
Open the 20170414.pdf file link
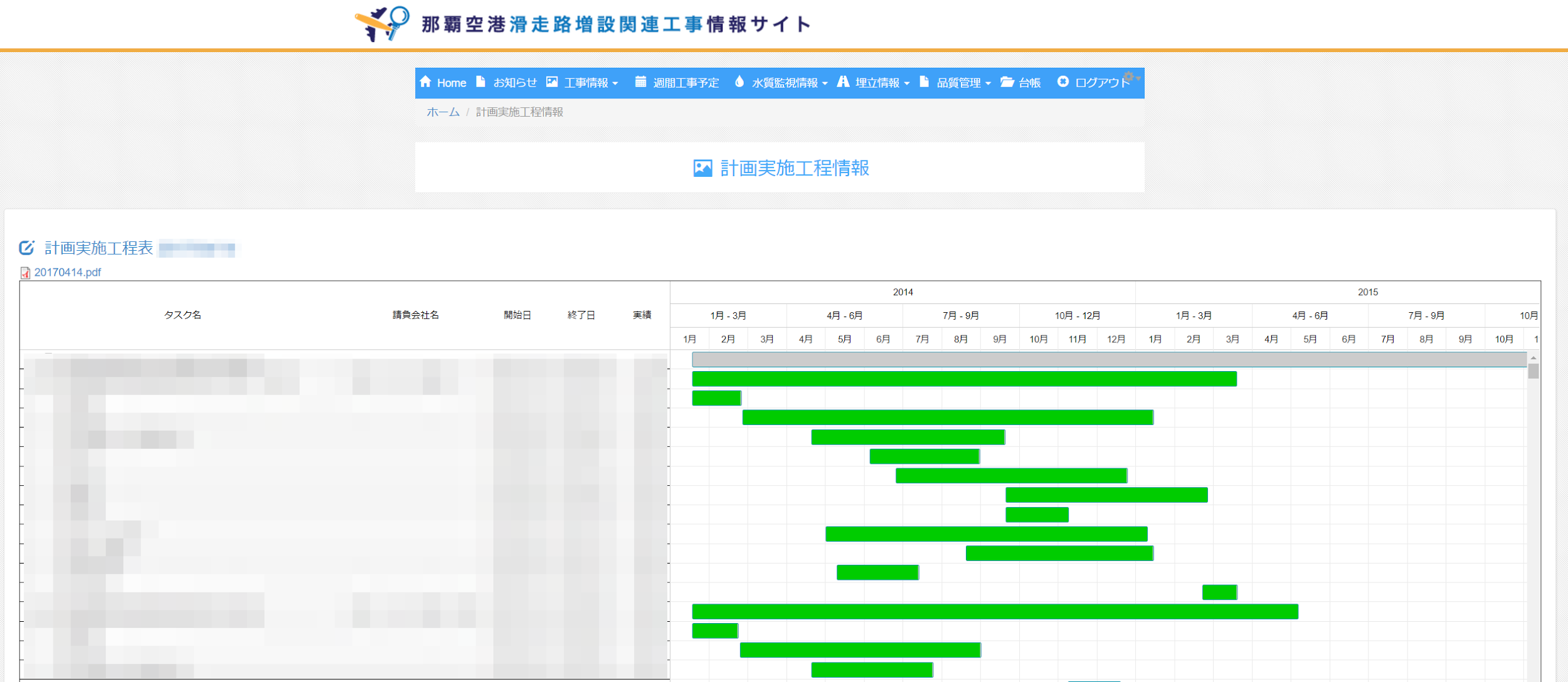67,273
